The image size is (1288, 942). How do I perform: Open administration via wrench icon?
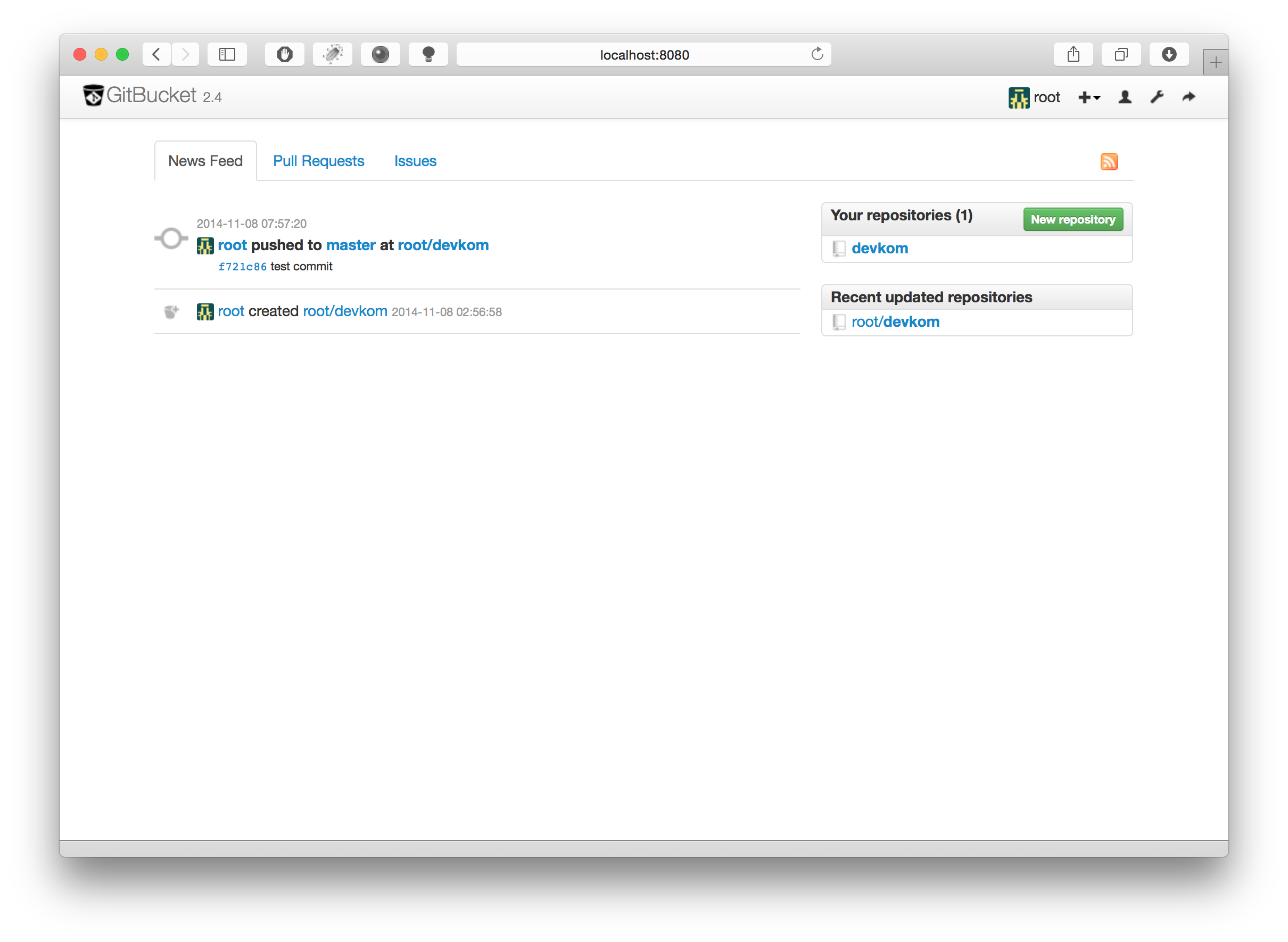1157,97
